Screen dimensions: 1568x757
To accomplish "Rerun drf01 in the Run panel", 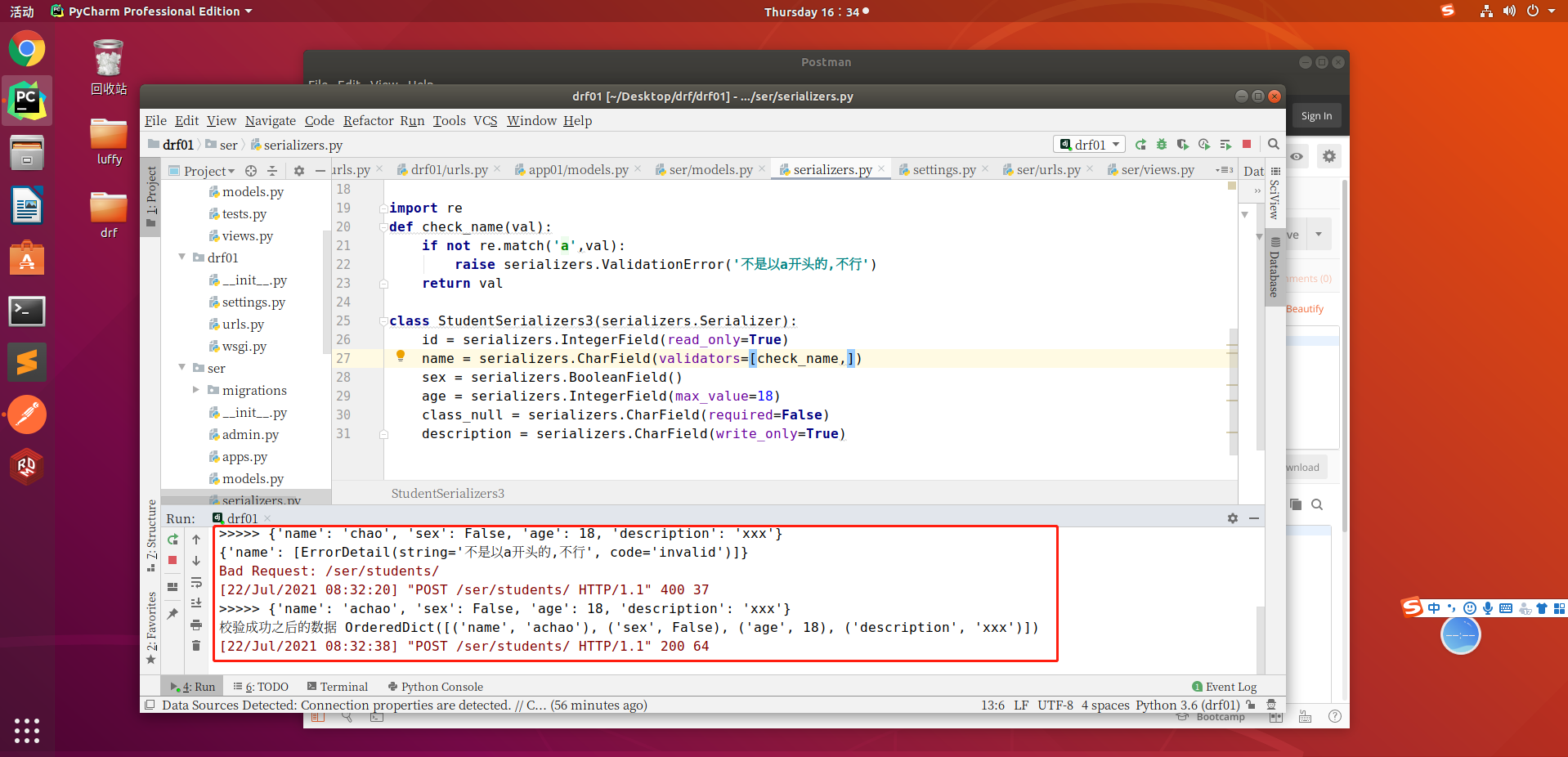I will 172,540.
